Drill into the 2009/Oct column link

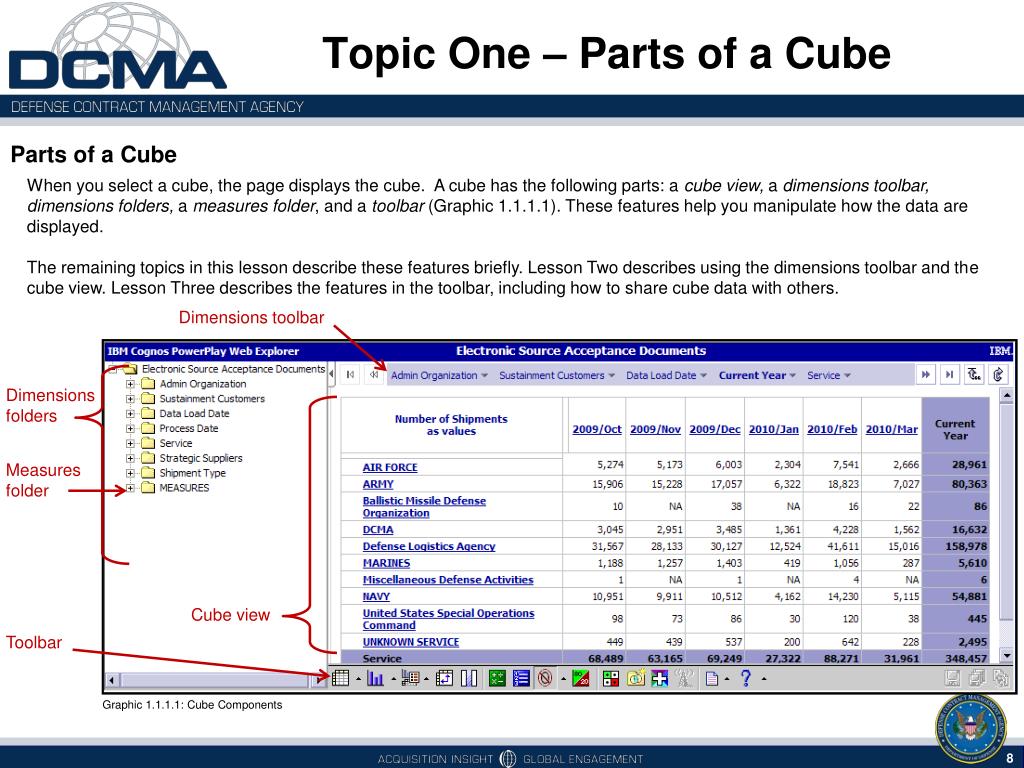[x=597, y=430]
